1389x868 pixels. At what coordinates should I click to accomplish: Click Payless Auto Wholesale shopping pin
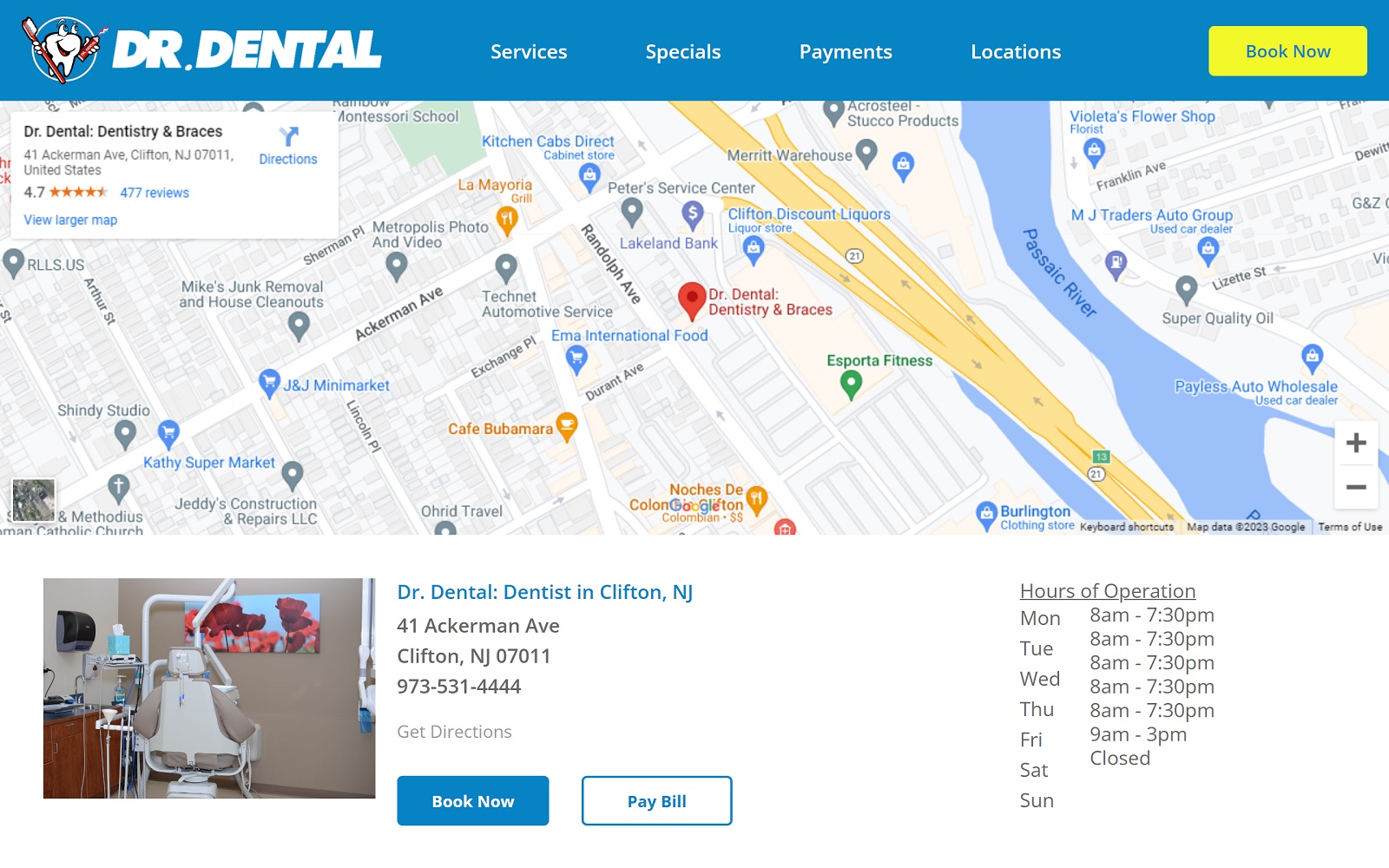(x=1312, y=358)
